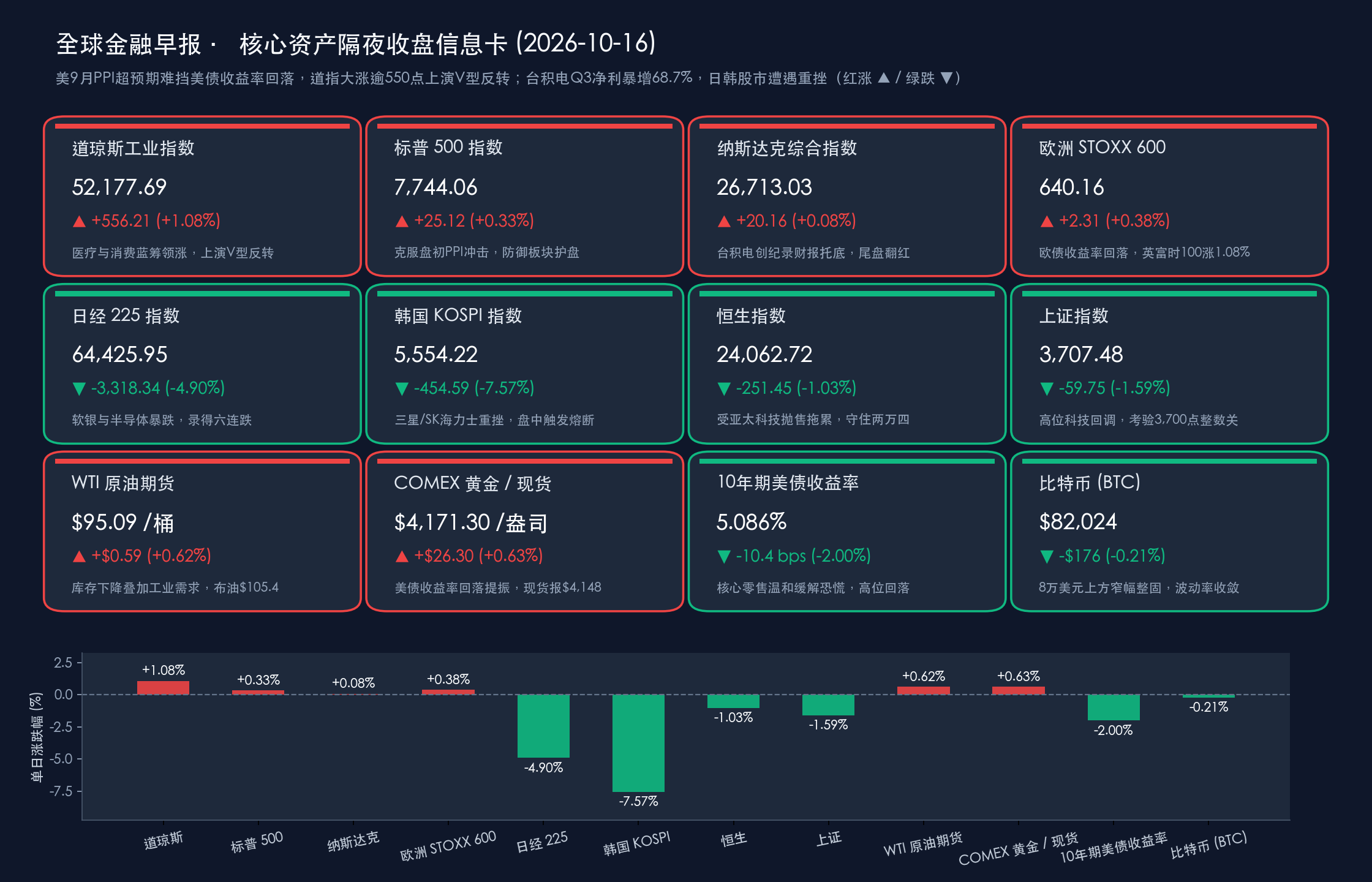Click the value 3,707.48 on 上证指数 card

(x=1081, y=355)
